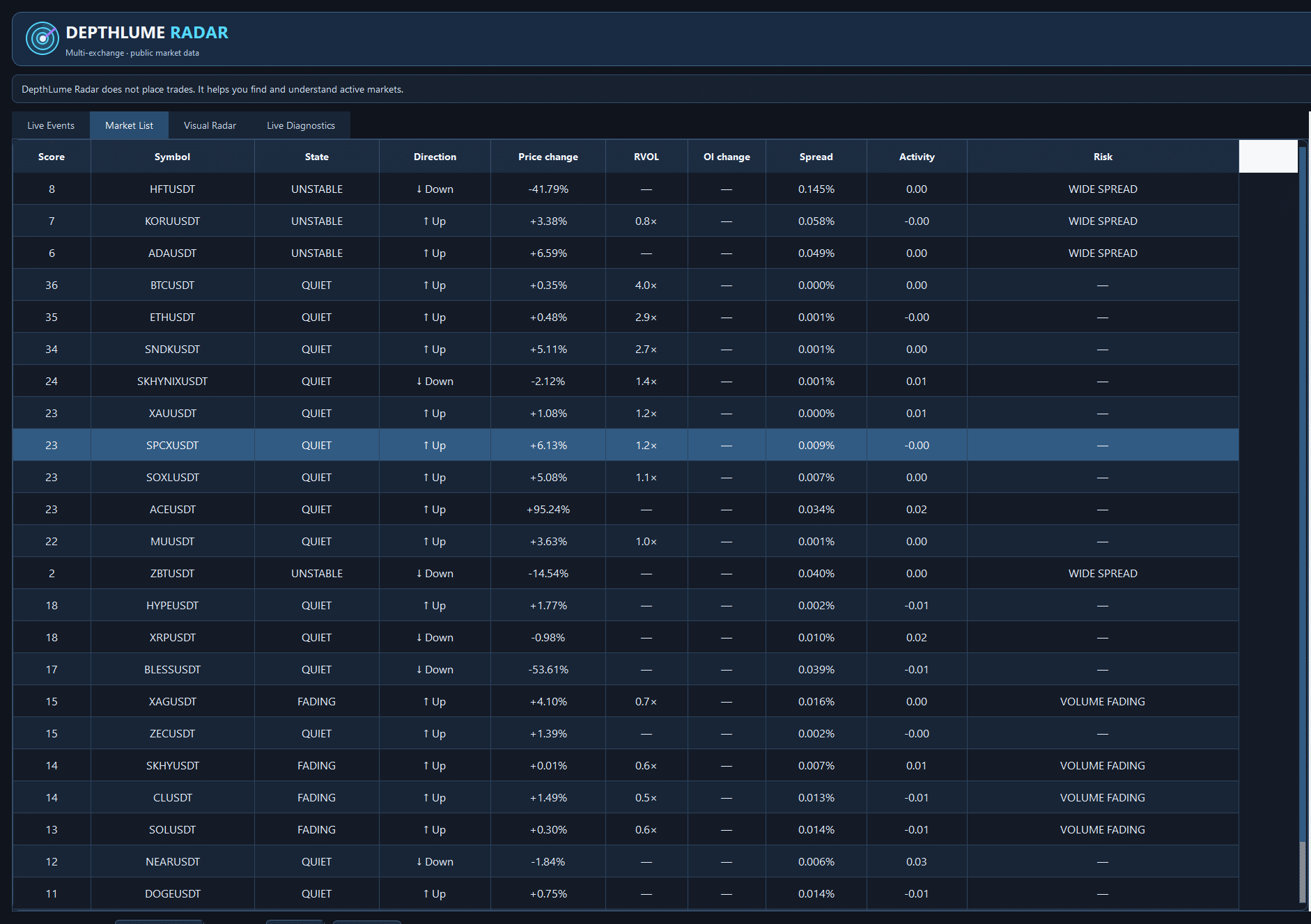Click the Symbol column header

172,157
